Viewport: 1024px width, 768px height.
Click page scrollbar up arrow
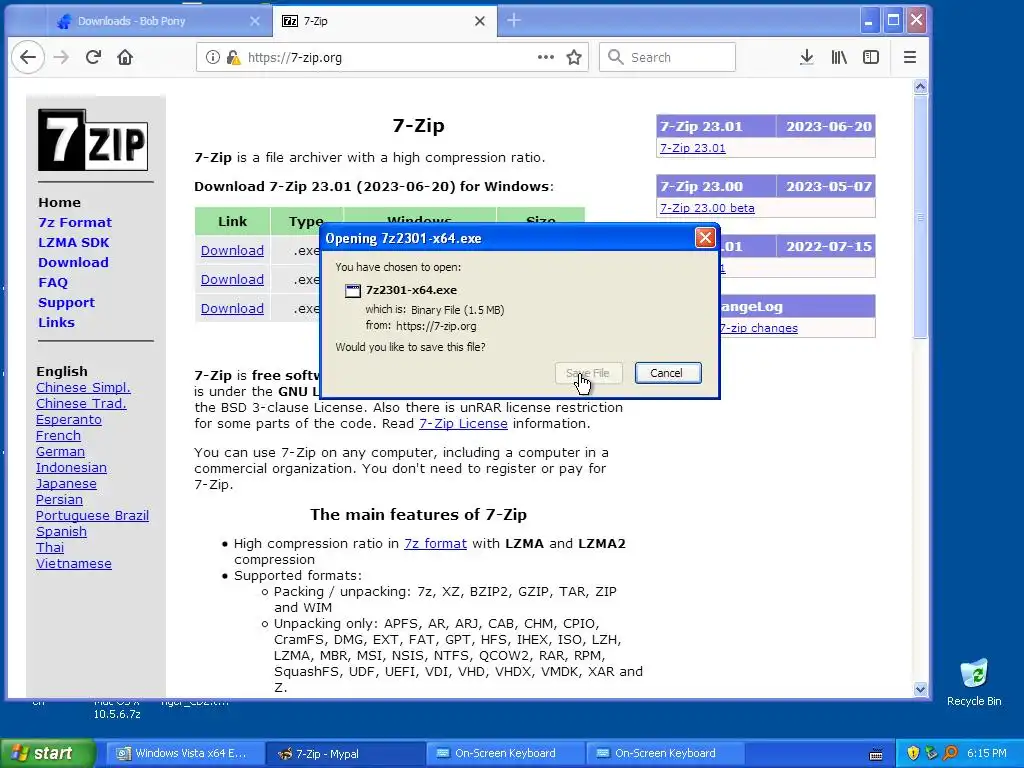[x=920, y=86]
